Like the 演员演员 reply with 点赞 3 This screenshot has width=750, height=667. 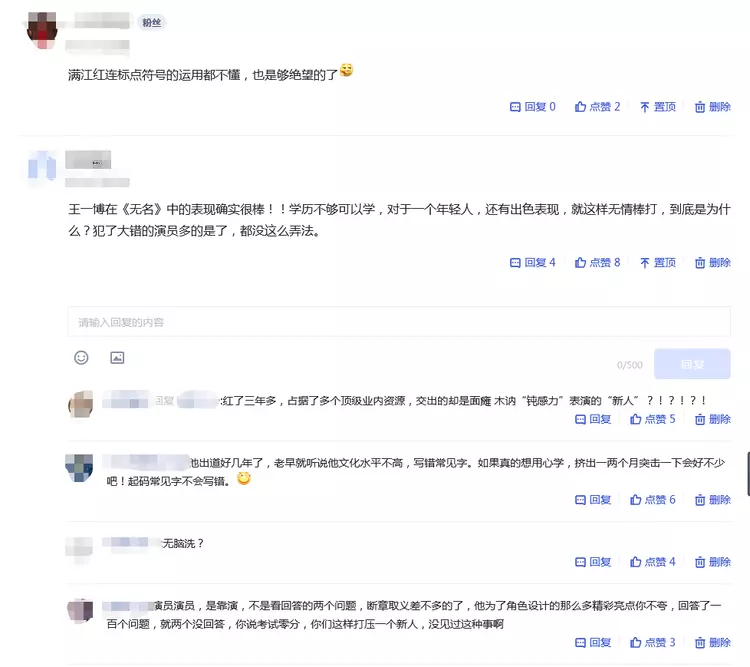(653, 643)
